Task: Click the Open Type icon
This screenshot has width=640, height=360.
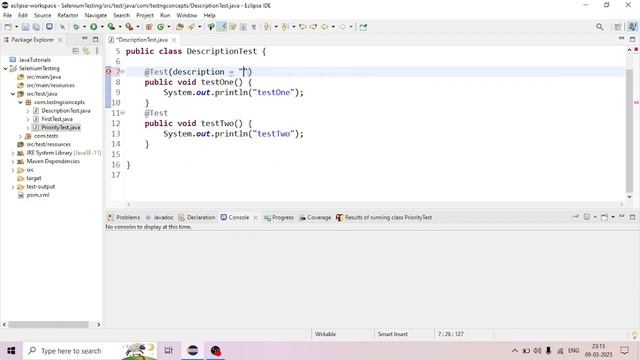Action: tap(180, 27)
